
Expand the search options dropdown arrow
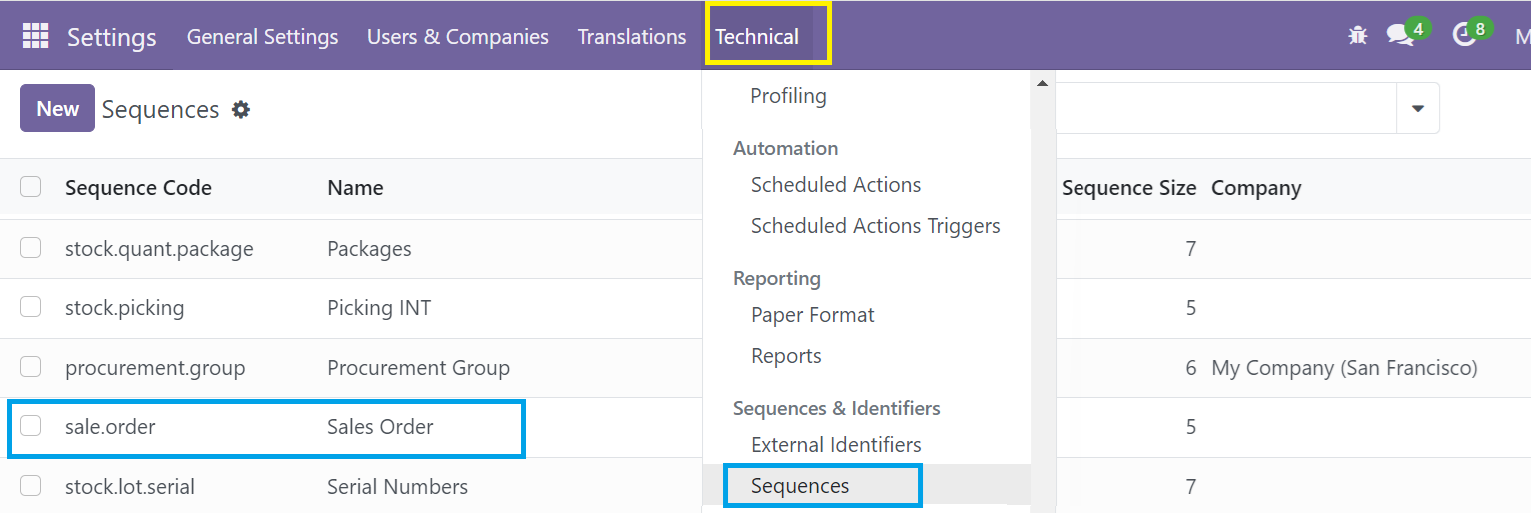pos(1418,108)
